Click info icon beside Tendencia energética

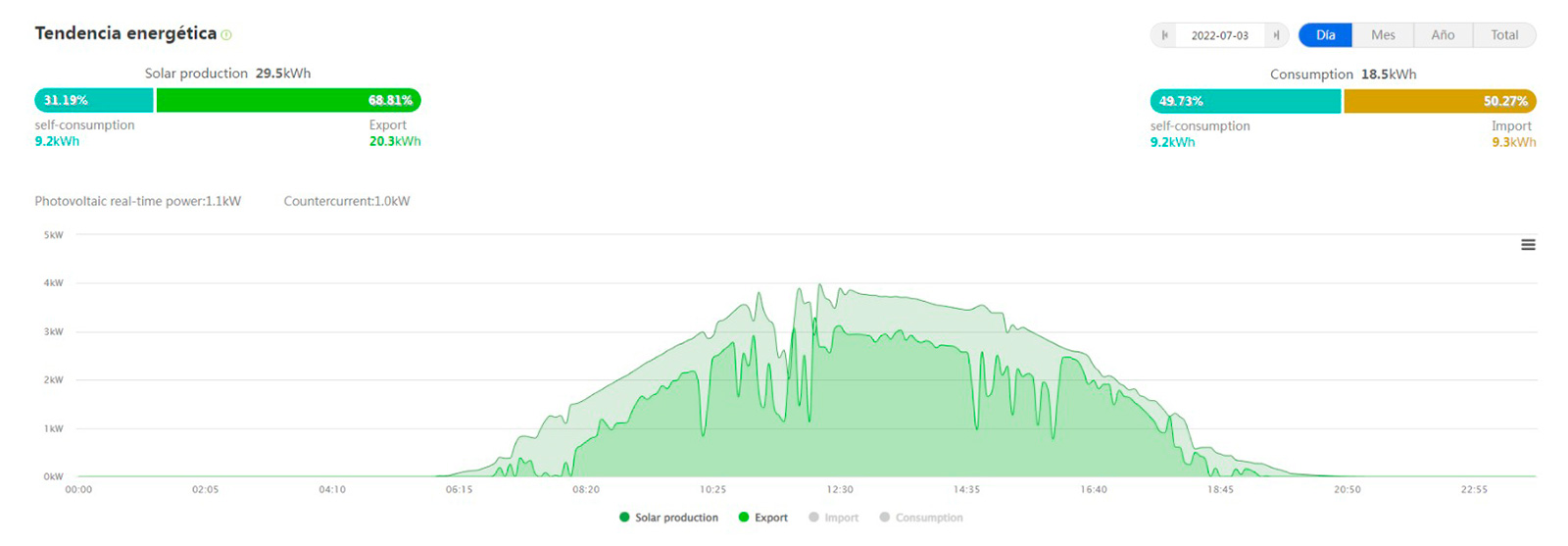click(x=226, y=35)
